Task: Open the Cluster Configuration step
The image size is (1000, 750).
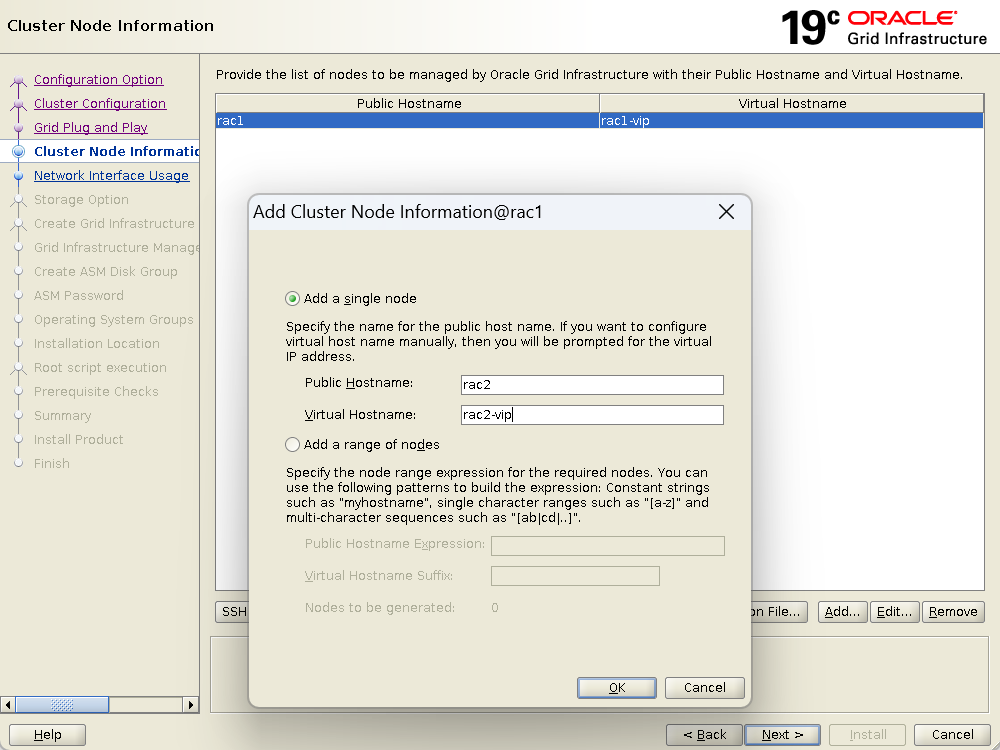Action: pos(100,104)
